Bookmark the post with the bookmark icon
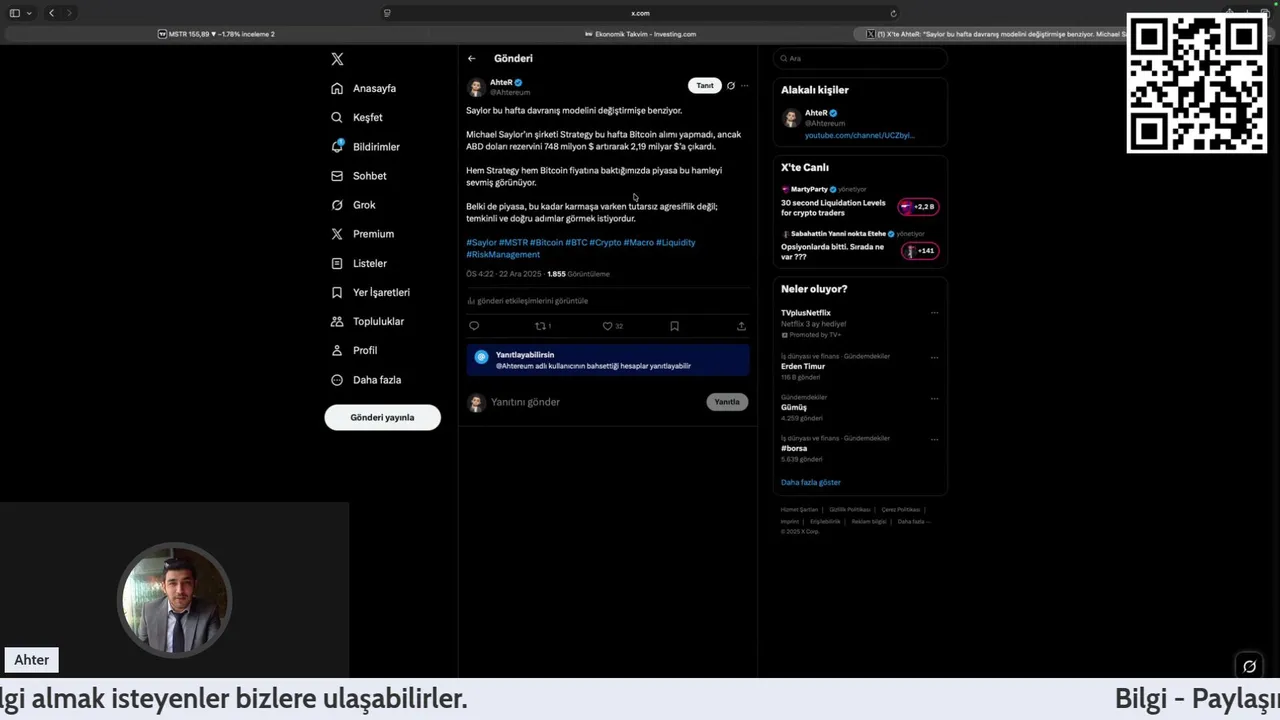Viewport: 1280px width, 720px height. (674, 326)
